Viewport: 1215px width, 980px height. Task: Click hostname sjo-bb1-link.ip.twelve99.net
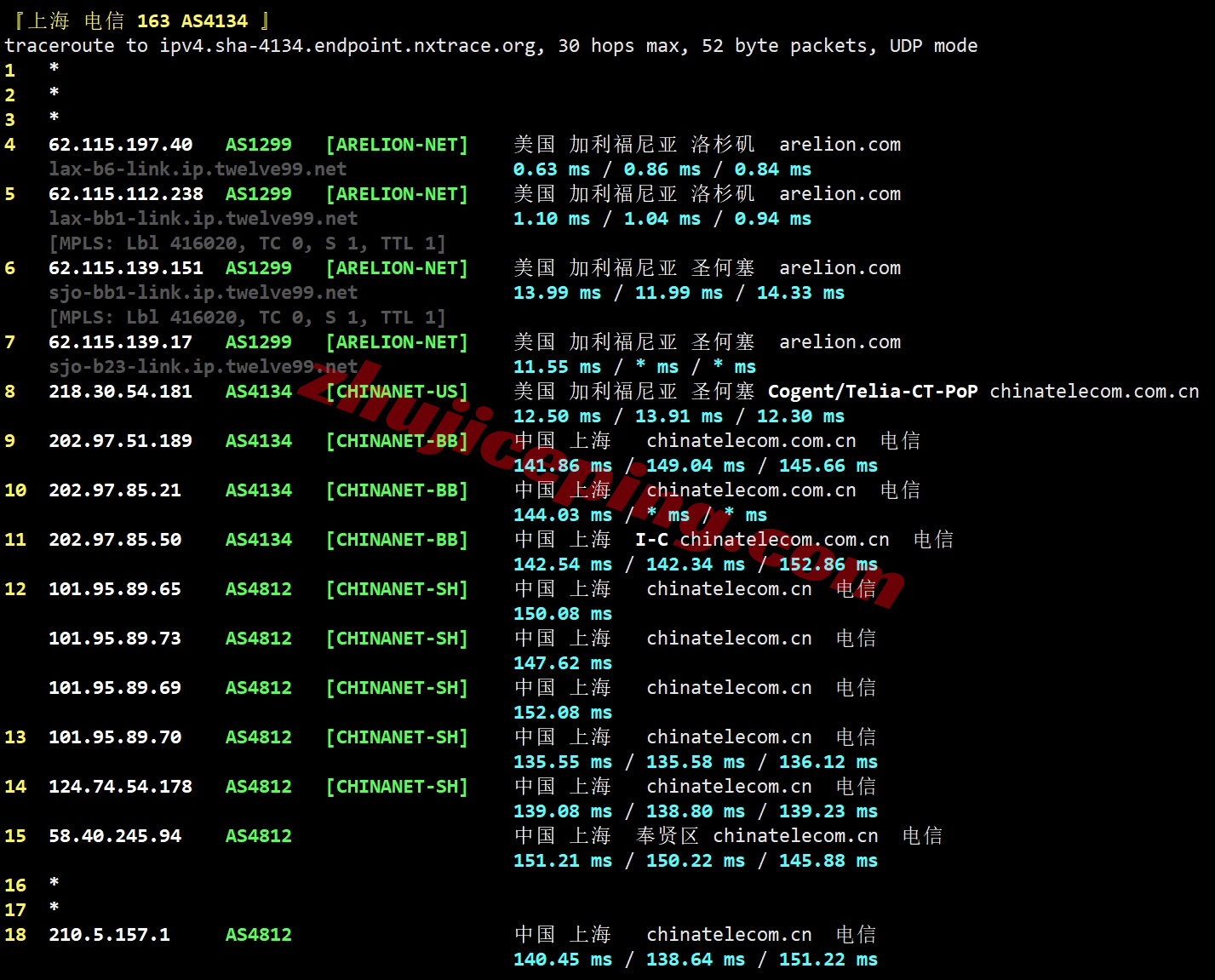coord(203,293)
